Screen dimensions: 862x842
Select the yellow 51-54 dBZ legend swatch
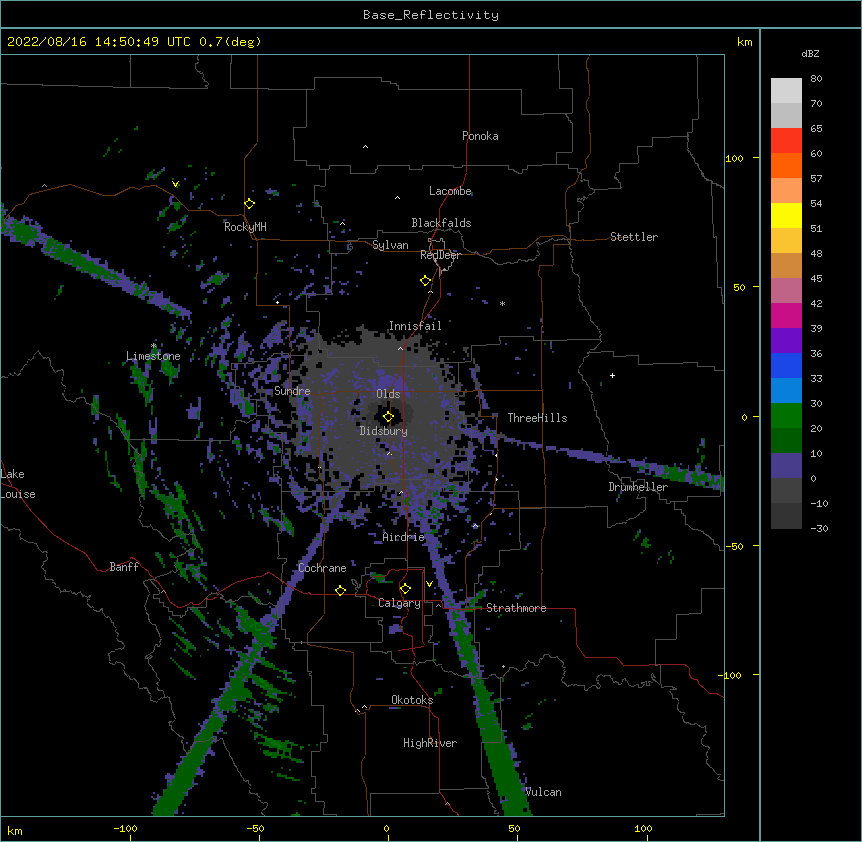(786, 215)
